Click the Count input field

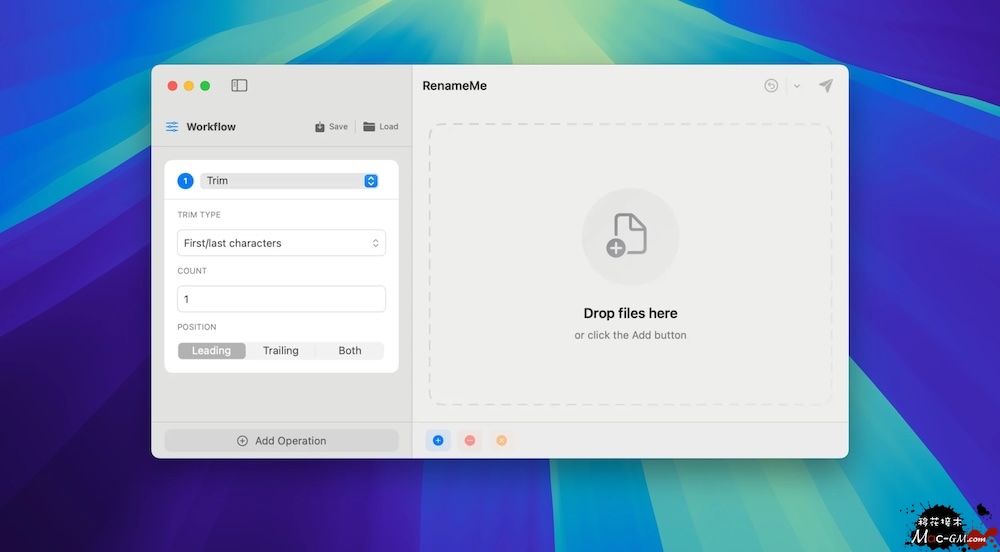tap(281, 299)
